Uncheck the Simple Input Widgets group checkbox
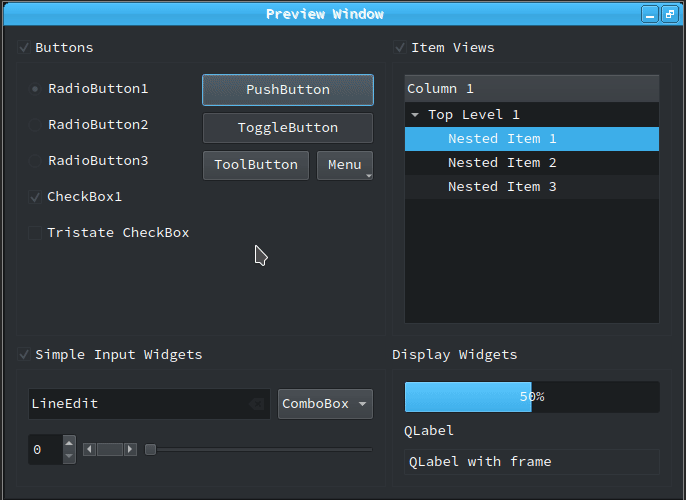The width and height of the screenshot is (686, 500). [24, 354]
